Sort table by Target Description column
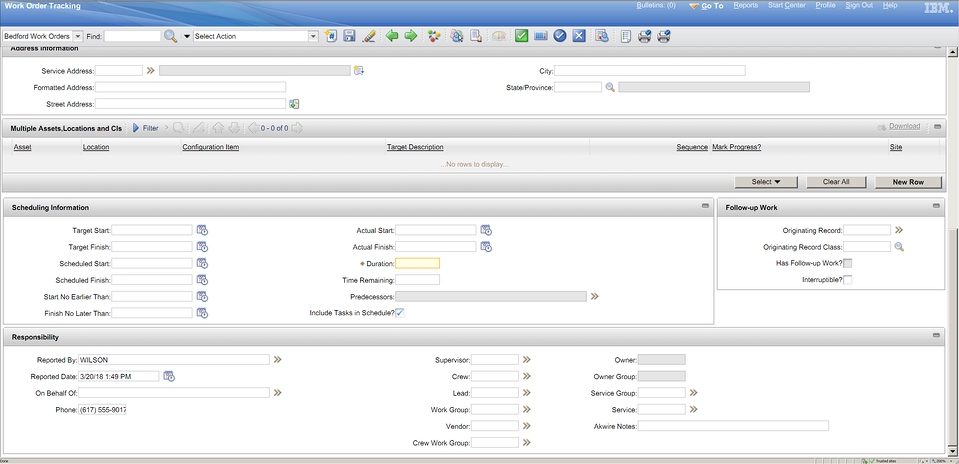Viewport: 959px width, 464px height. 415,147
